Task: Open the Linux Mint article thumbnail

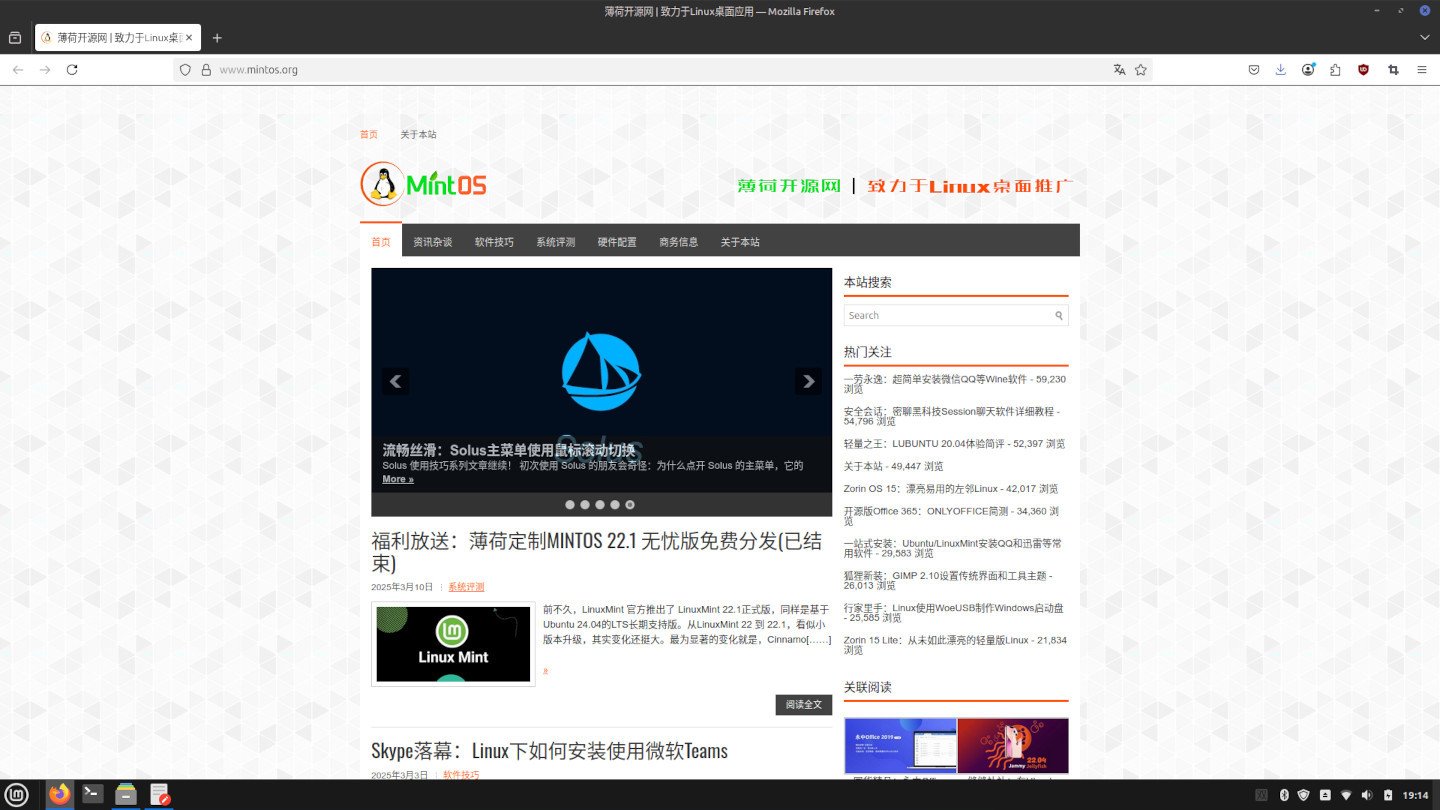Action: (453, 644)
